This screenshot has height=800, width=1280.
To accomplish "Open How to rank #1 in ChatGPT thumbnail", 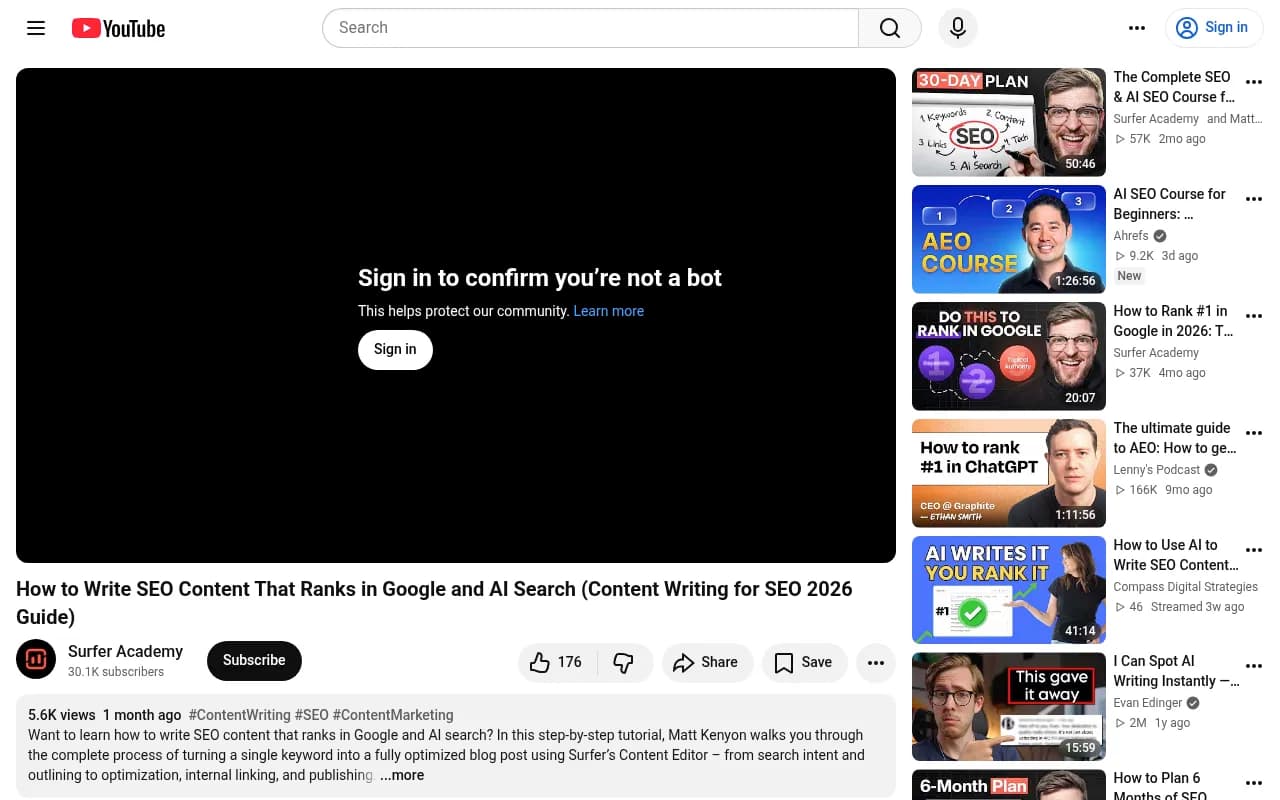I will pos(1008,473).
